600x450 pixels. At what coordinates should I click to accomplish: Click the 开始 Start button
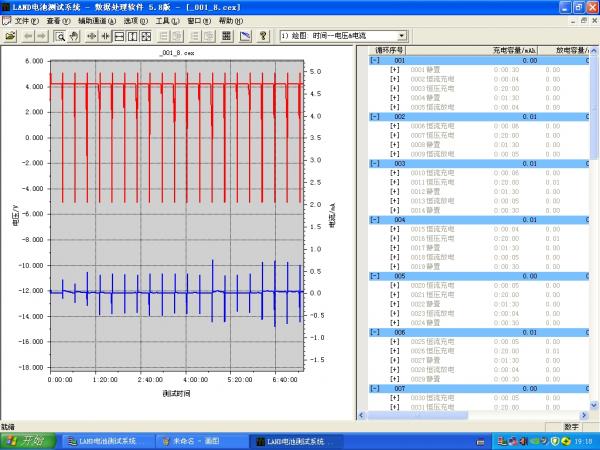(x=29, y=441)
